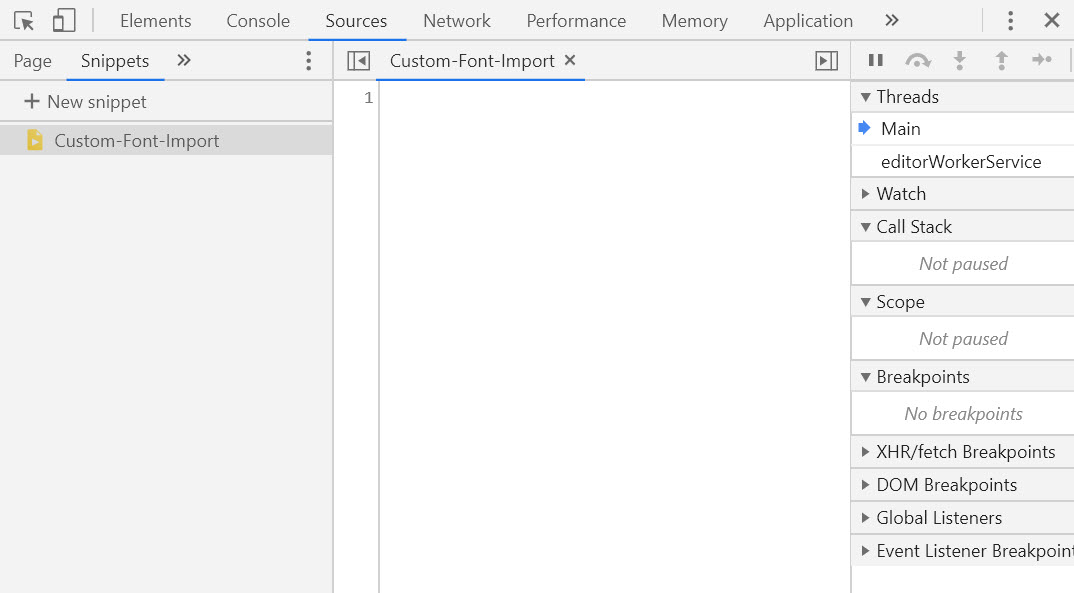Pause script execution button

pyautogui.click(x=876, y=60)
